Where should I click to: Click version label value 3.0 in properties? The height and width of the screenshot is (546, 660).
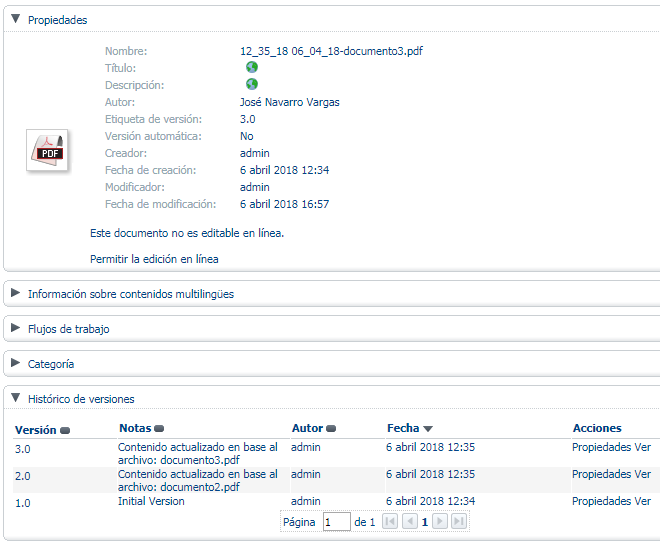tap(248, 119)
